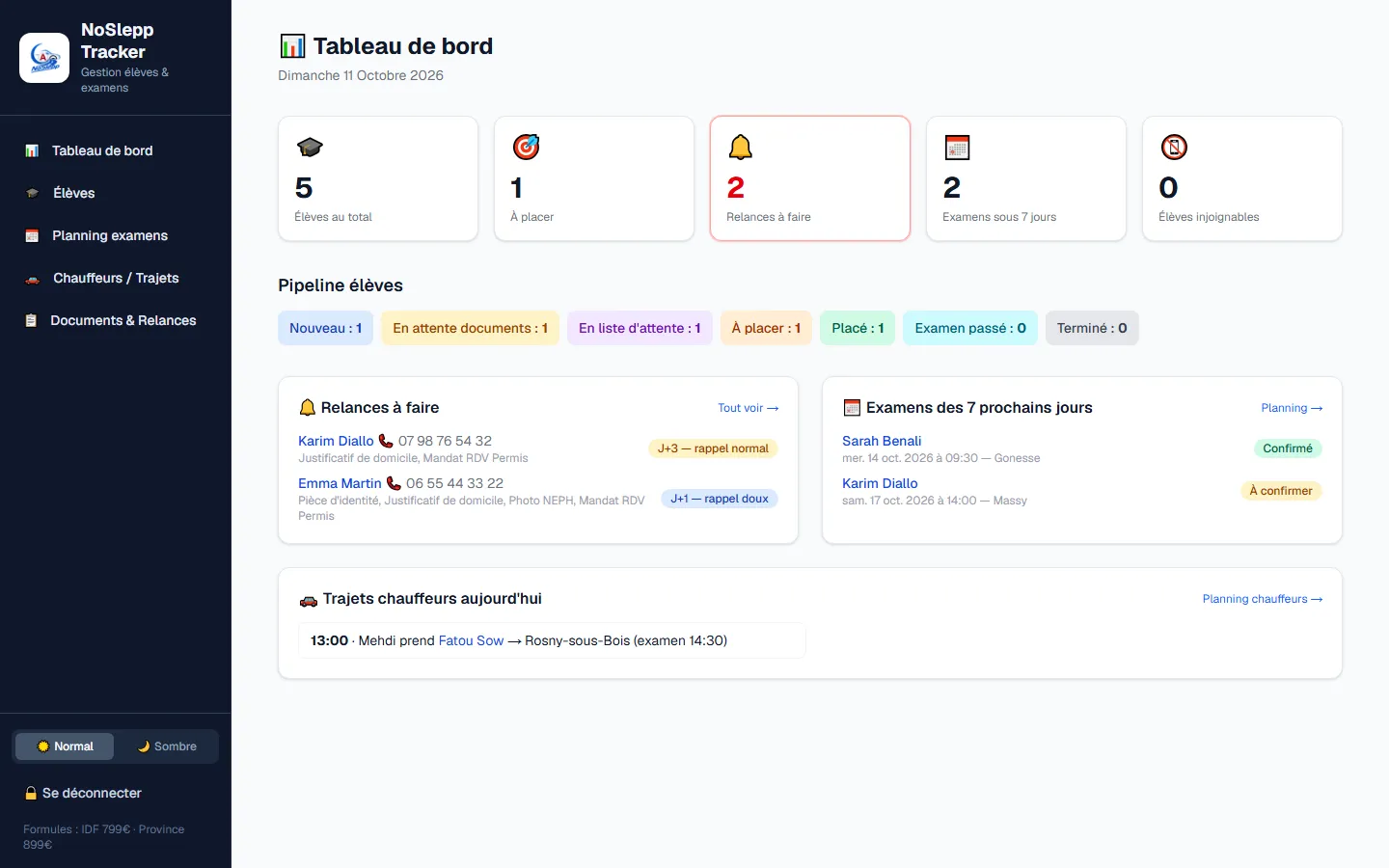Click the car icon in Trajets chauffeurs heading
Viewport: 1389px width, 868px height.
[x=309, y=600]
